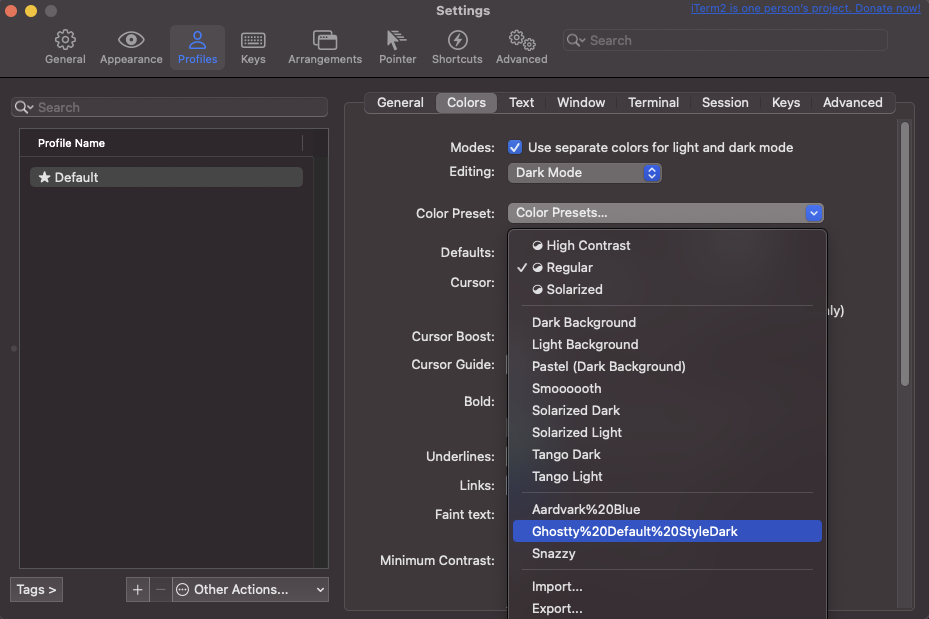This screenshot has width=929, height=619.
Task: Open the iTerm2 donate link
Action: 805,8
